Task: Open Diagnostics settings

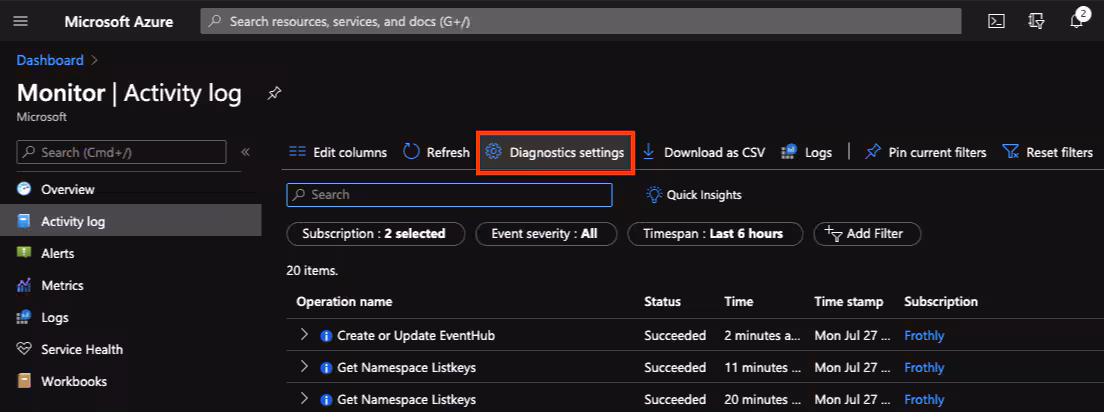Action: 555,152
